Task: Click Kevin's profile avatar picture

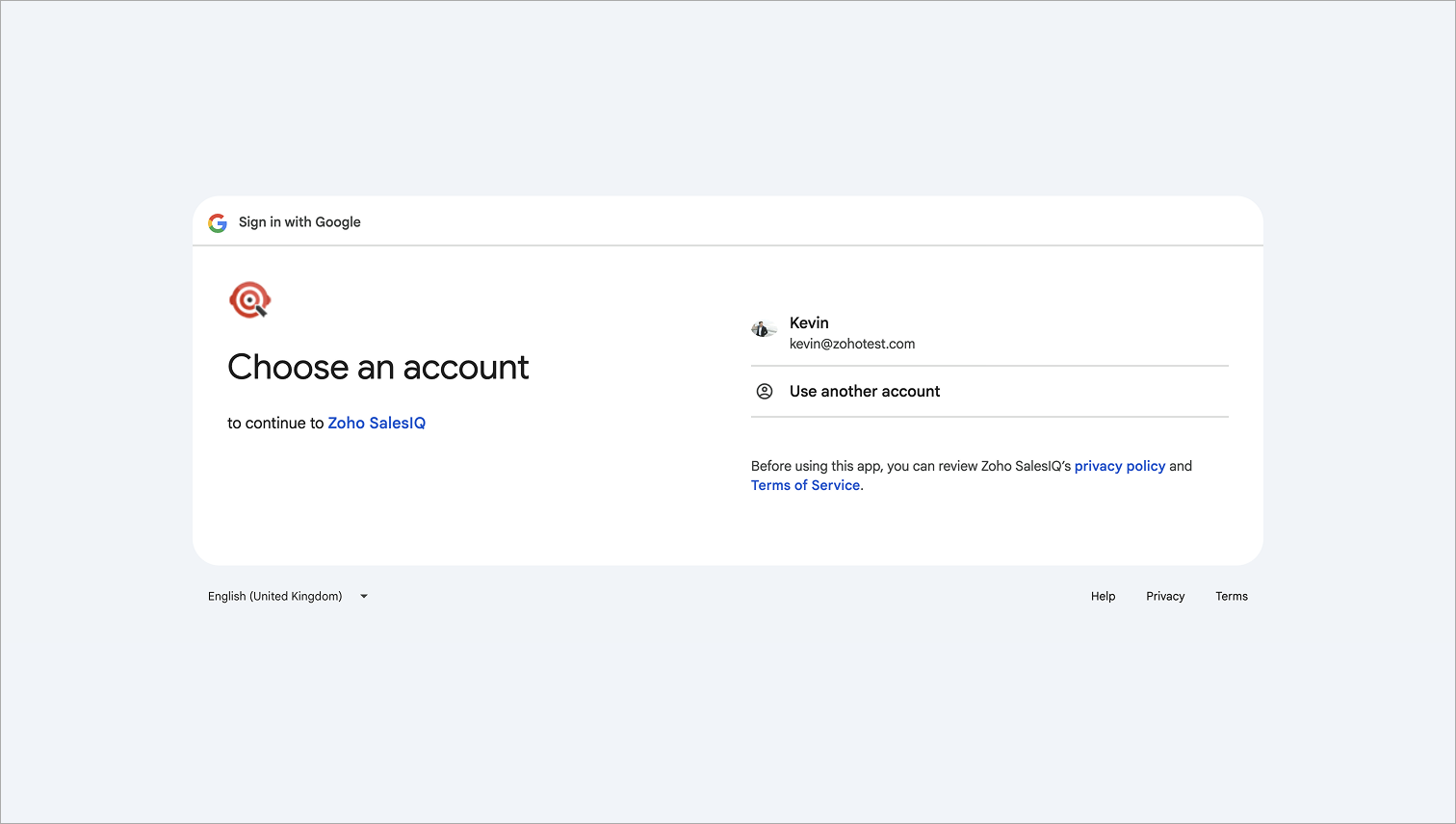Action: click(764, 330)
